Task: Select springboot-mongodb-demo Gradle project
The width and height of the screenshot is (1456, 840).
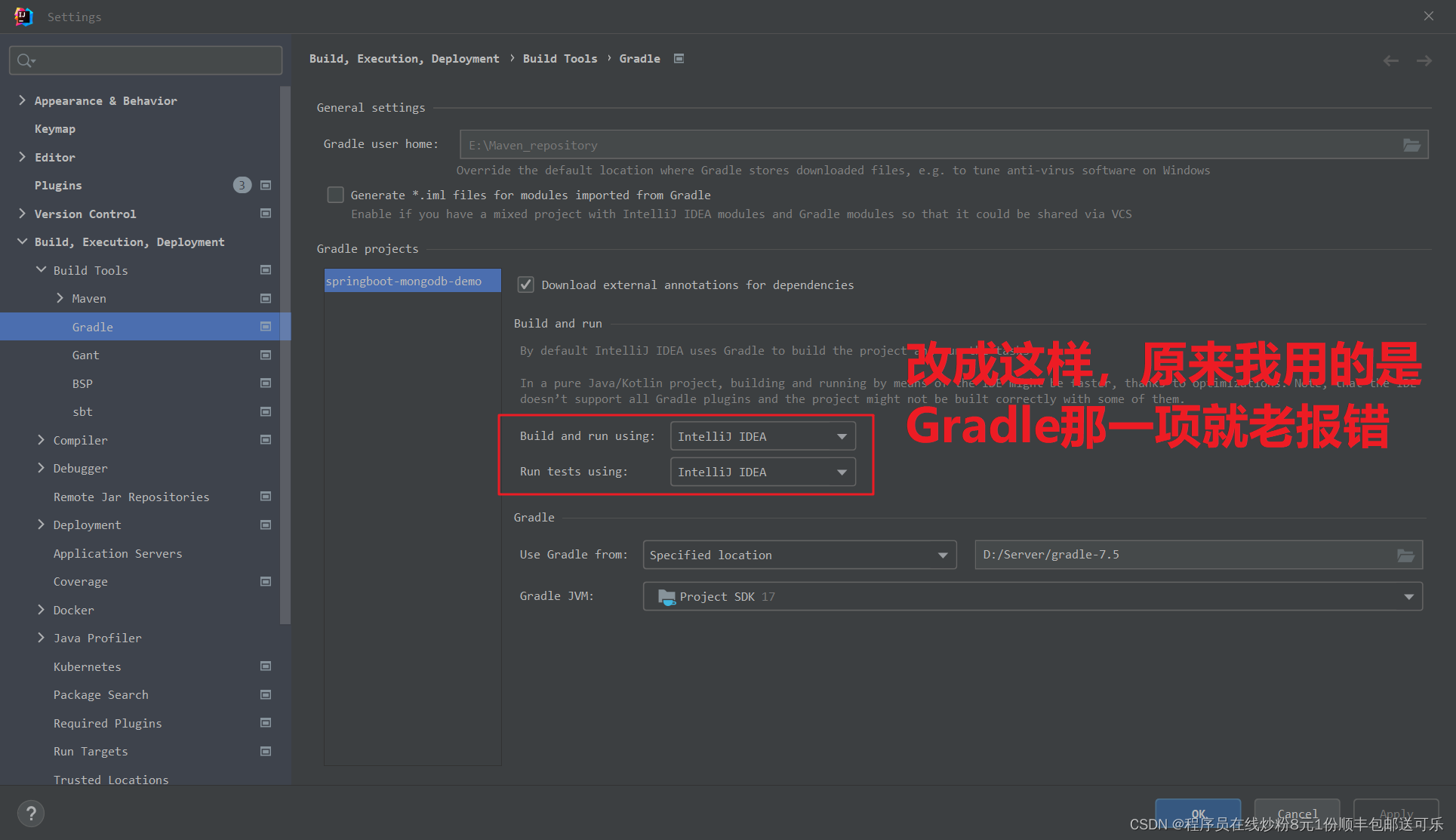Action: click(x=412, y=281)
